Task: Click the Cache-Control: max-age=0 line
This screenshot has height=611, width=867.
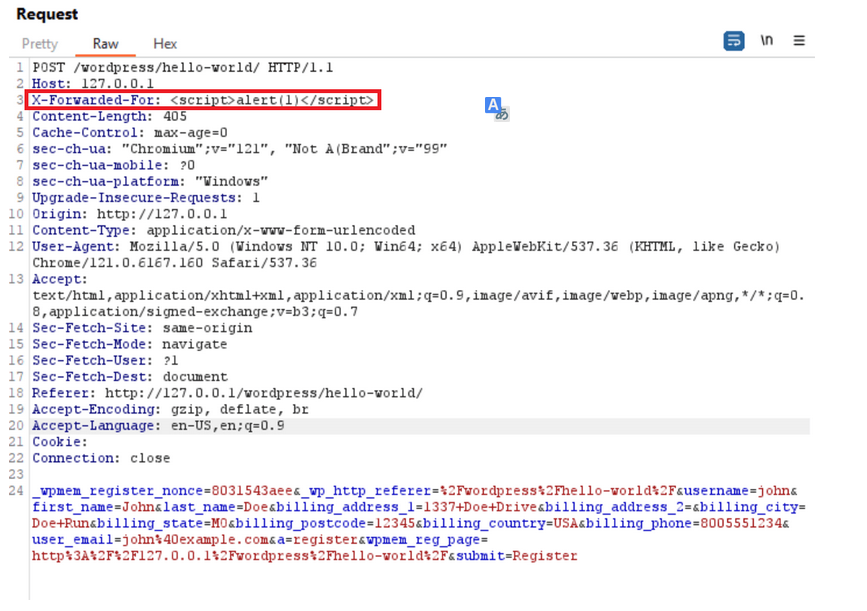Action: pyautogui.click(x=130, y=133)
